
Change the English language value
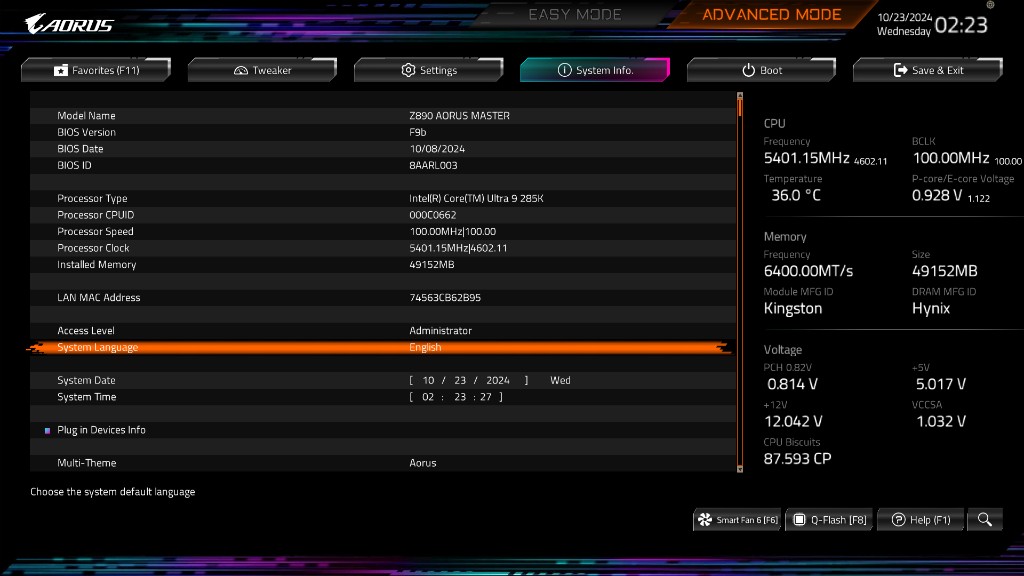pyautogui.click(x=425, y=347)
